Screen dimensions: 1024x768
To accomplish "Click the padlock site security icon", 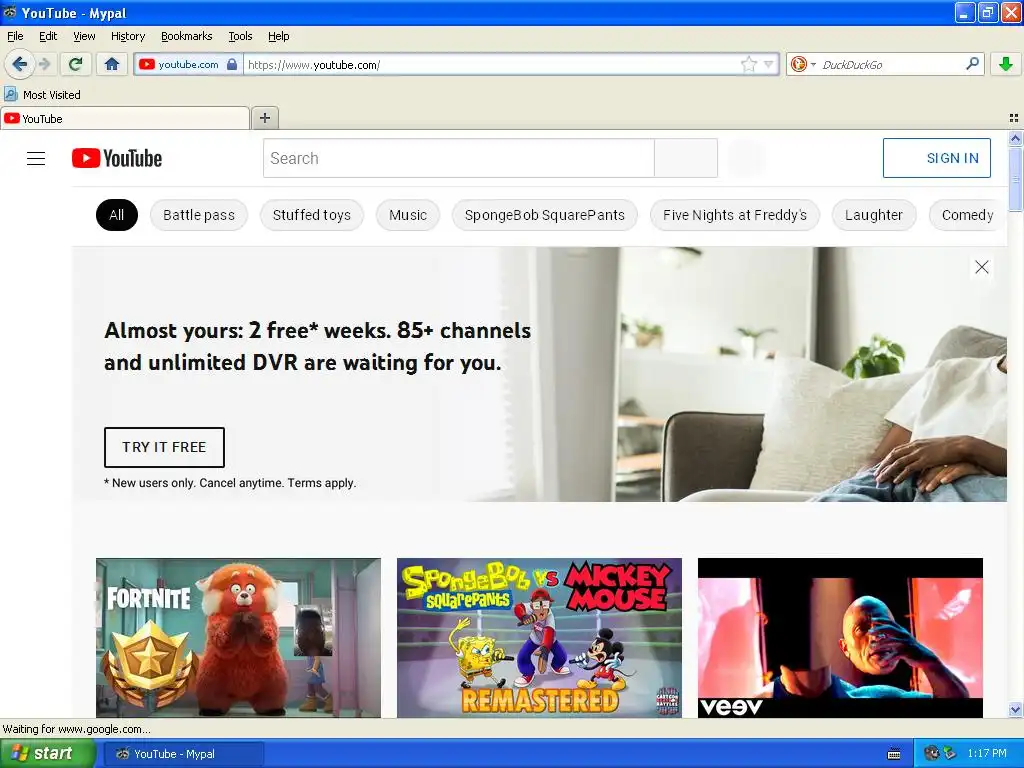I will [232, 64].
